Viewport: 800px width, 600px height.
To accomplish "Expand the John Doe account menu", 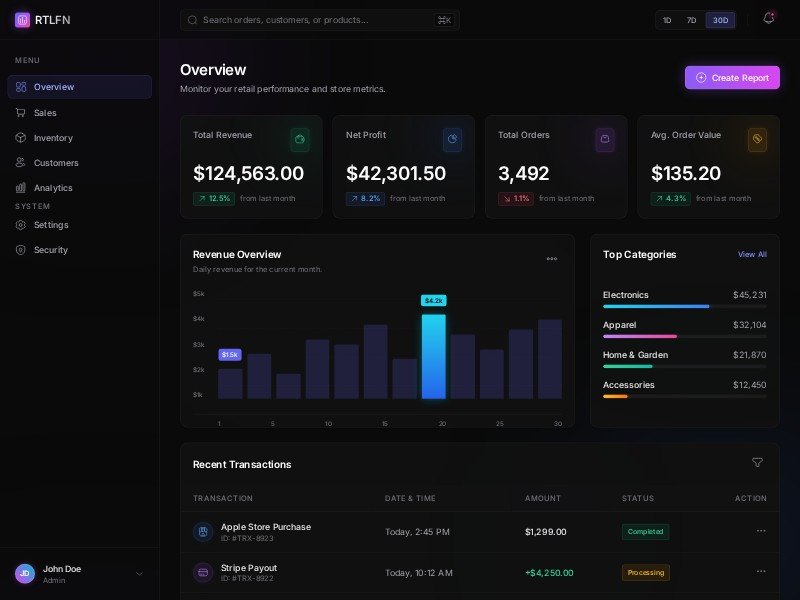I will 139,574.
